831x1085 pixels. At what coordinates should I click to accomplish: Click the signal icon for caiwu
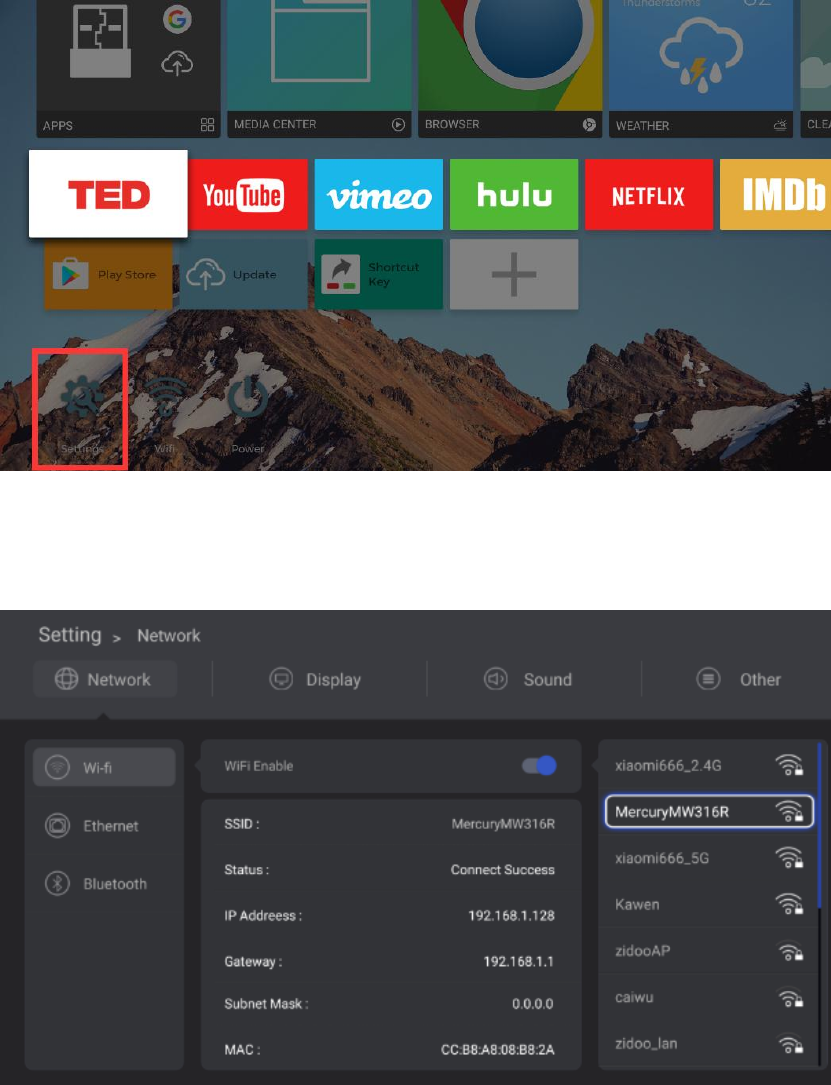[791, 999]
